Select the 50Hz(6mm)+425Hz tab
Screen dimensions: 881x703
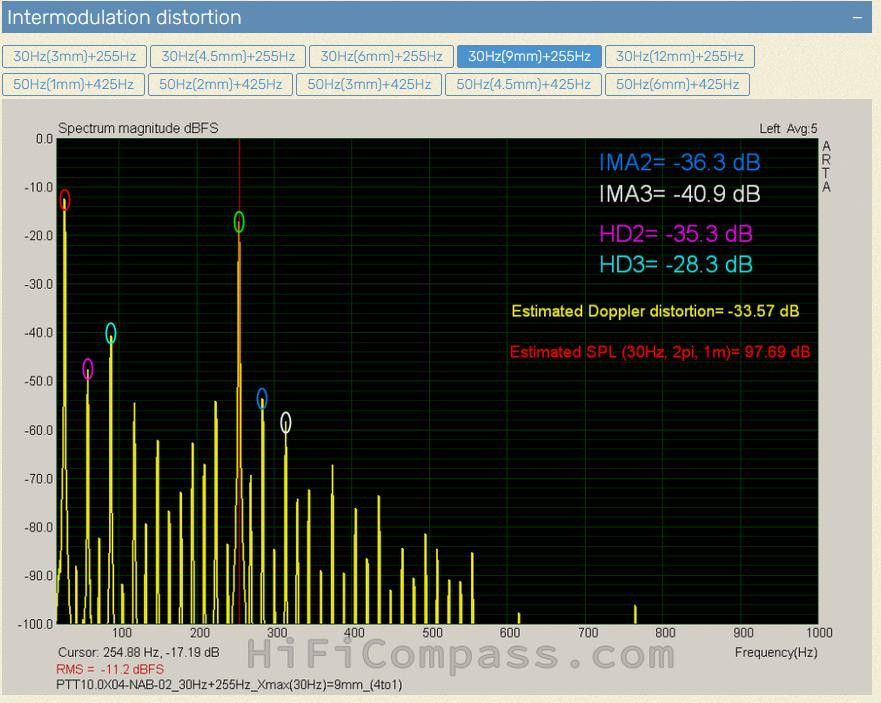tap(677, 85)
